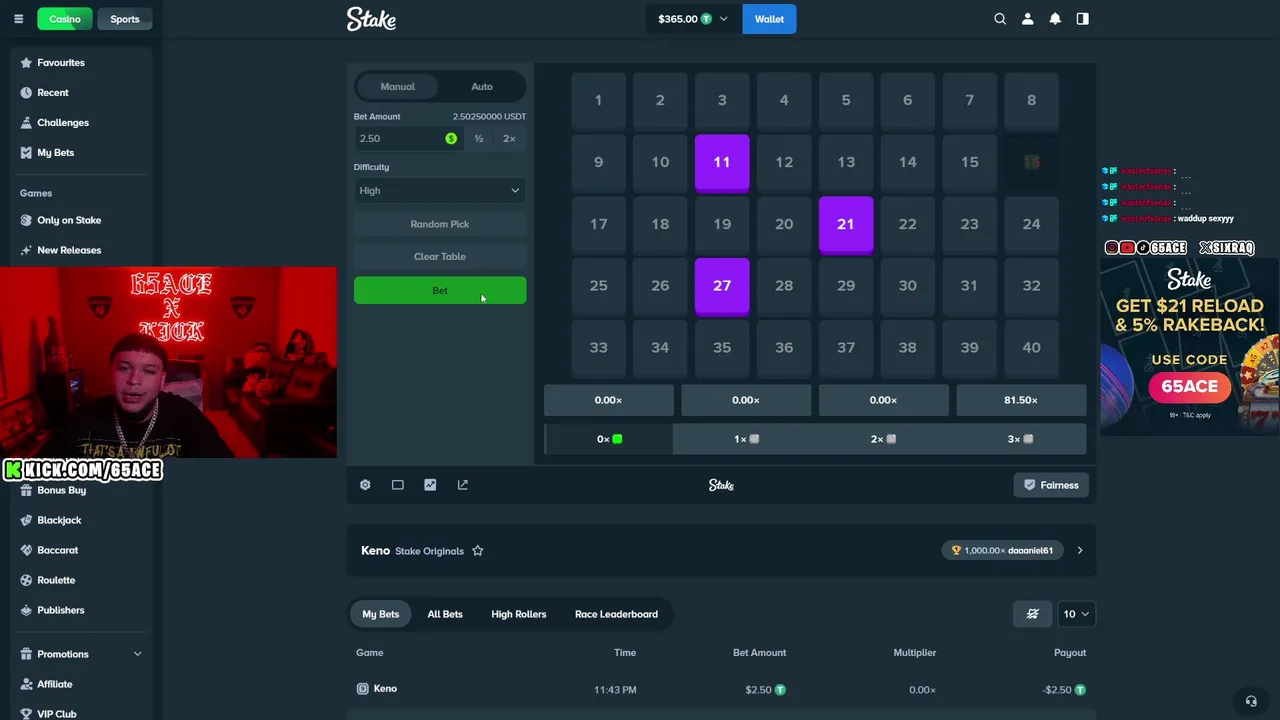Open the Keno row in bet history
This screenshot has height=720, width=1280.
(x=721, y=689)
